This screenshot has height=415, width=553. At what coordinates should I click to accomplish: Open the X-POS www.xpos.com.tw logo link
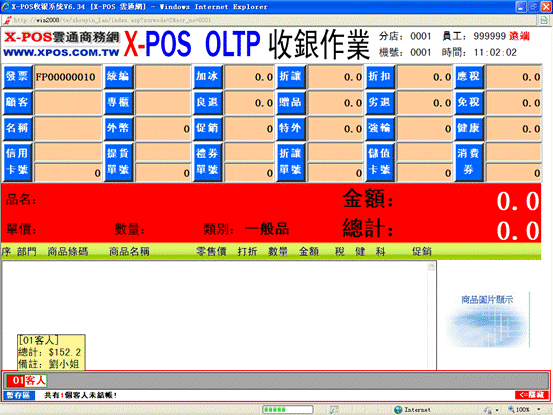pyautogui.click(x=62, y=44)
